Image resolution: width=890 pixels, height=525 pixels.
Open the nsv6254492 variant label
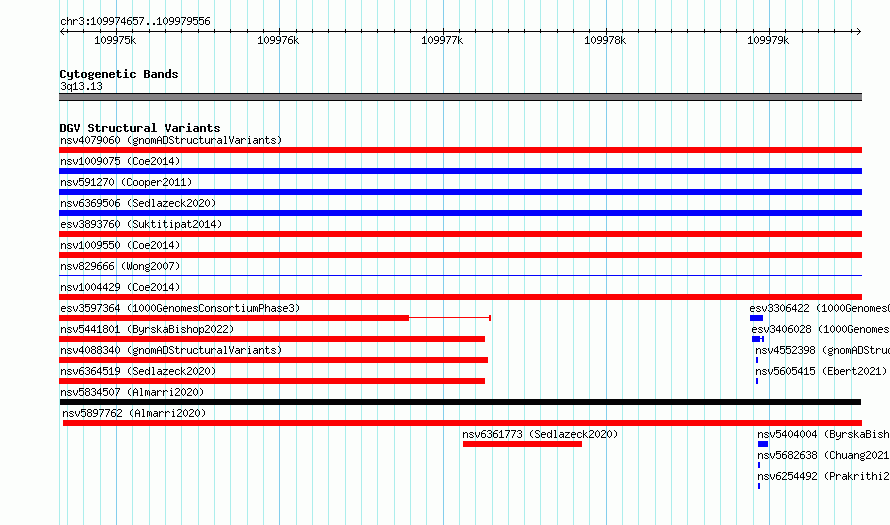pos(824,476)
